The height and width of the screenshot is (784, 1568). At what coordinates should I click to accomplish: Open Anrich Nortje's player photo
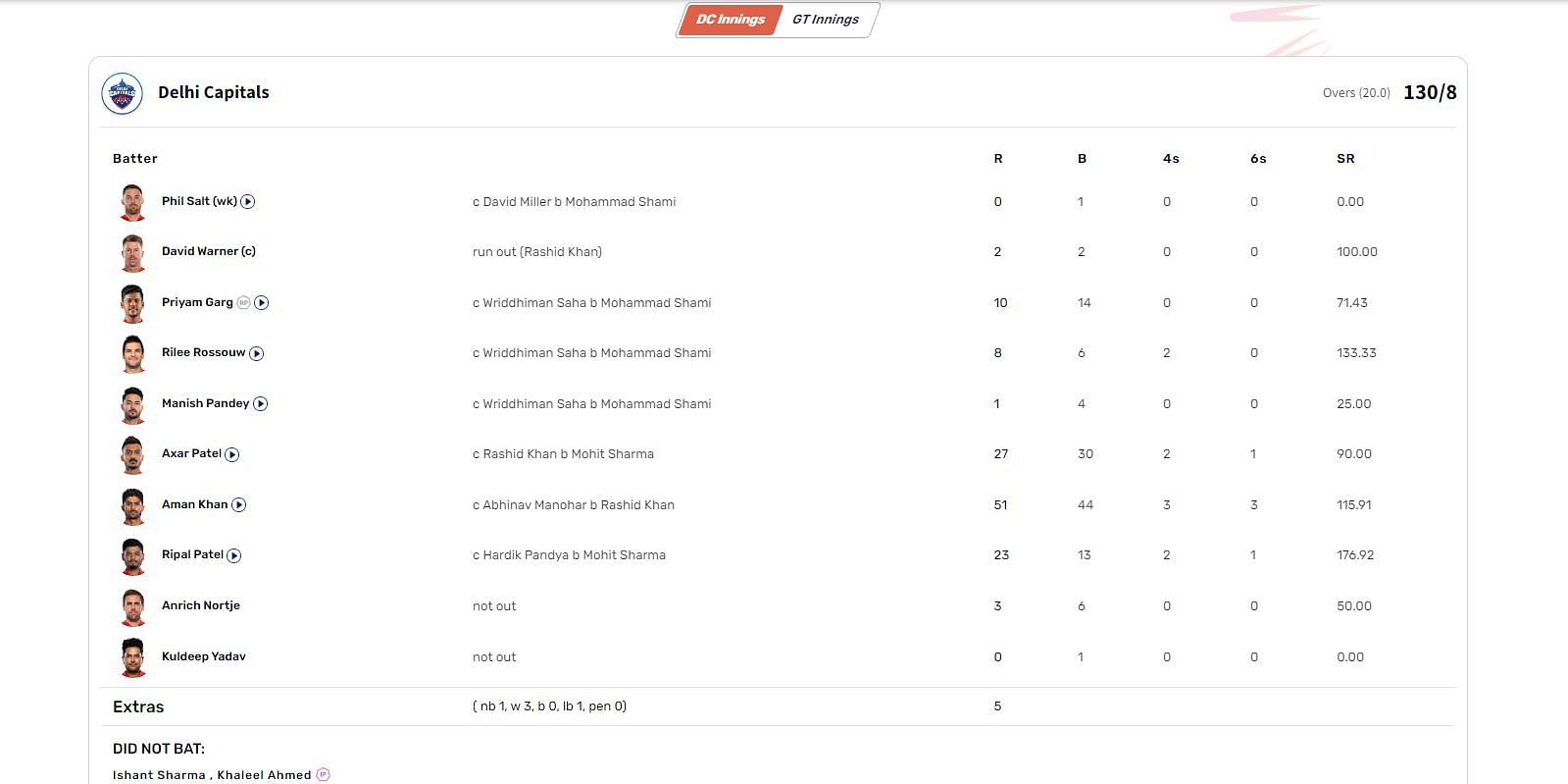click(x=133, y=606)
